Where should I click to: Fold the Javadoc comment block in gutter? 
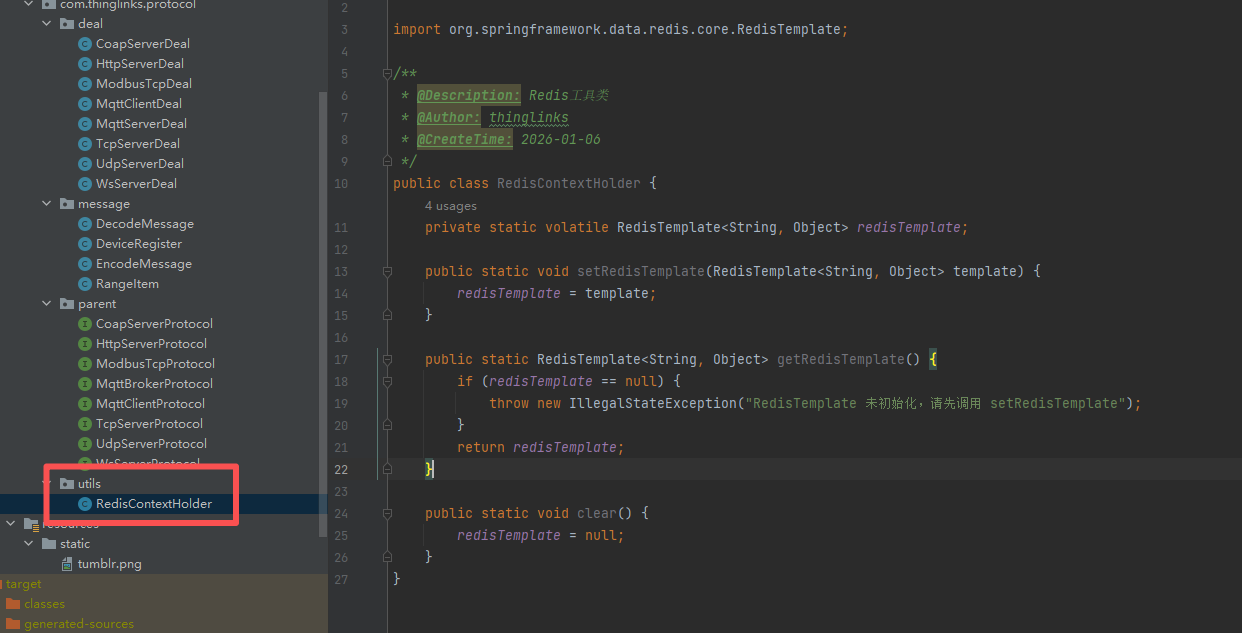[x=387, y=74]
